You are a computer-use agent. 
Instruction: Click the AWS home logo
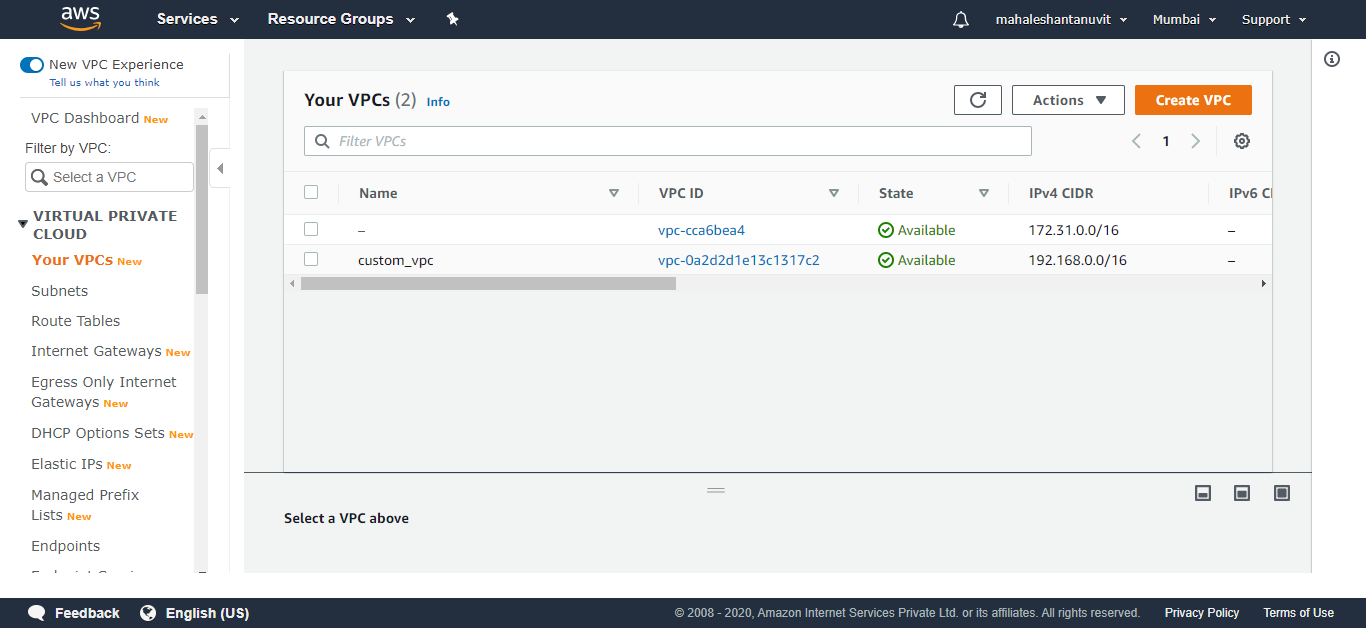coord(80,19)
